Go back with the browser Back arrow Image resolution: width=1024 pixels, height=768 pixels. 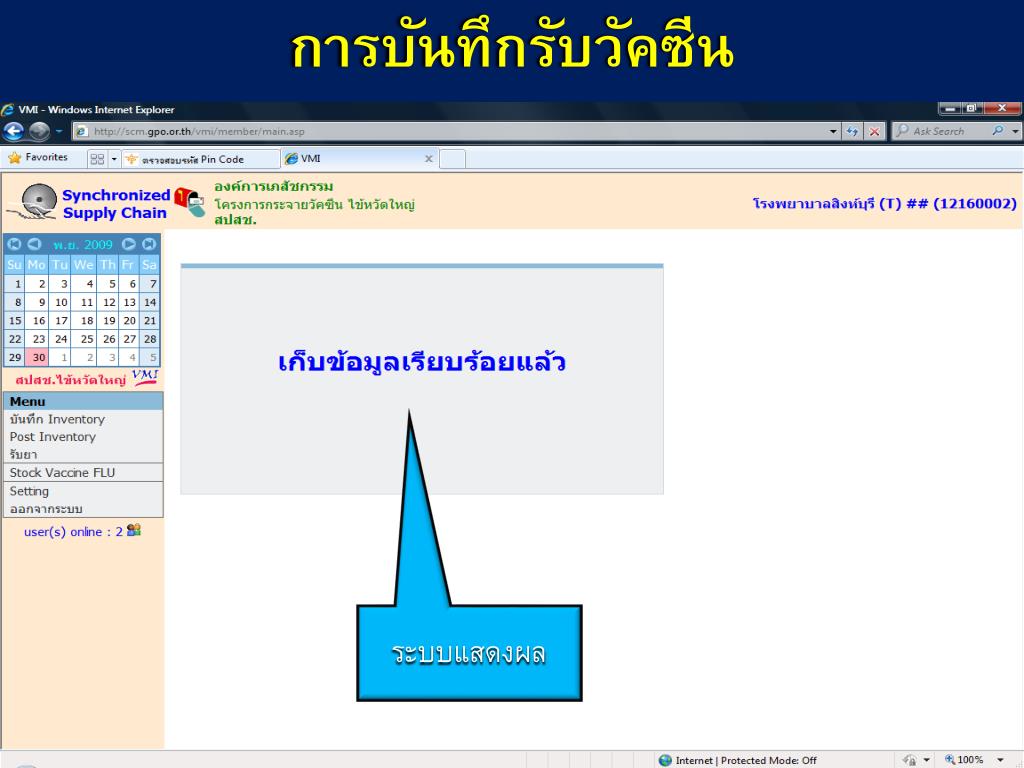(13, 131)
